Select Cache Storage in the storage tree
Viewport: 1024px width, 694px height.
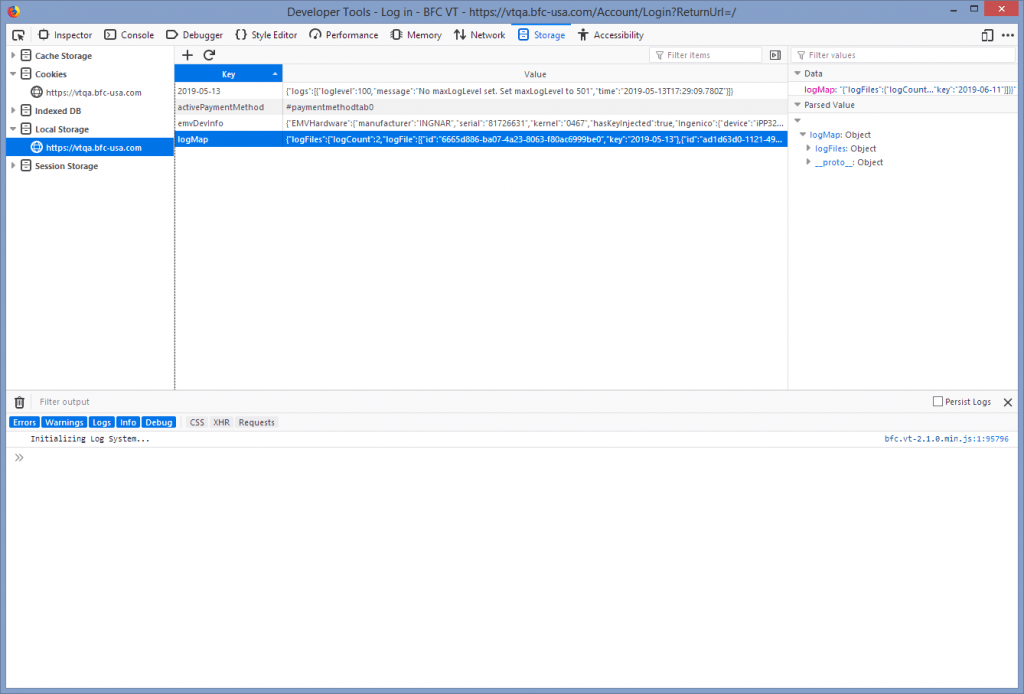[63, 56]
